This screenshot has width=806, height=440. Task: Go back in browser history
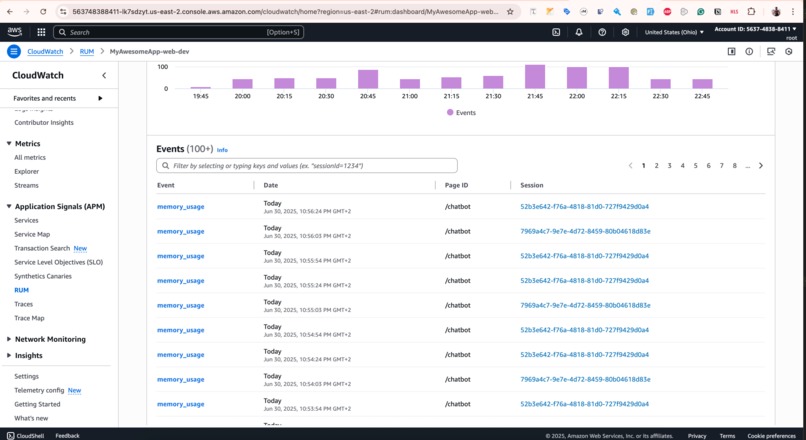pyautogui.click(x=10, y=11)
